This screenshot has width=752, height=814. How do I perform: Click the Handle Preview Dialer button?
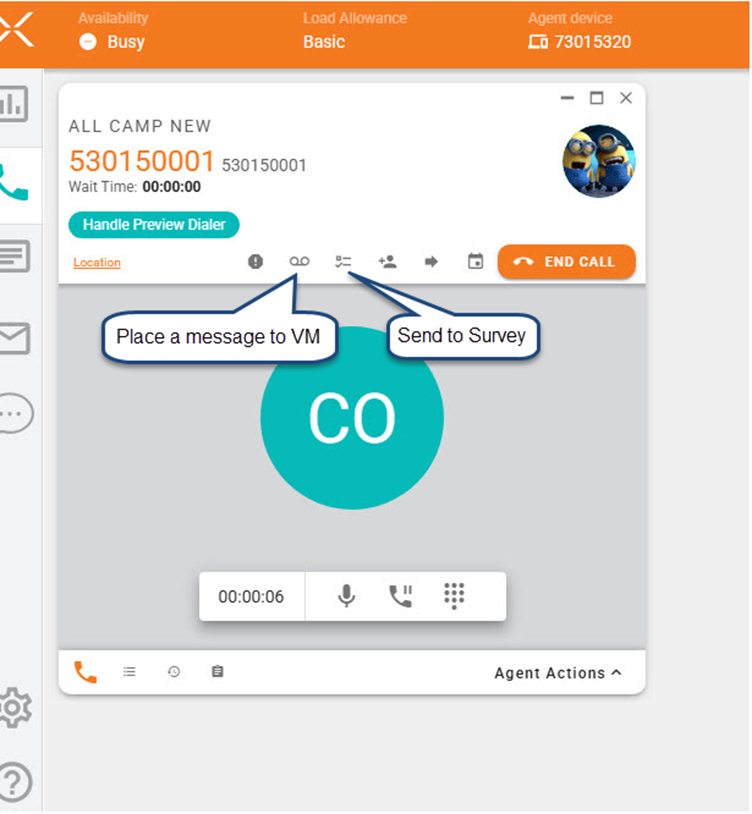pyautogui.click(x=154, y=224)
